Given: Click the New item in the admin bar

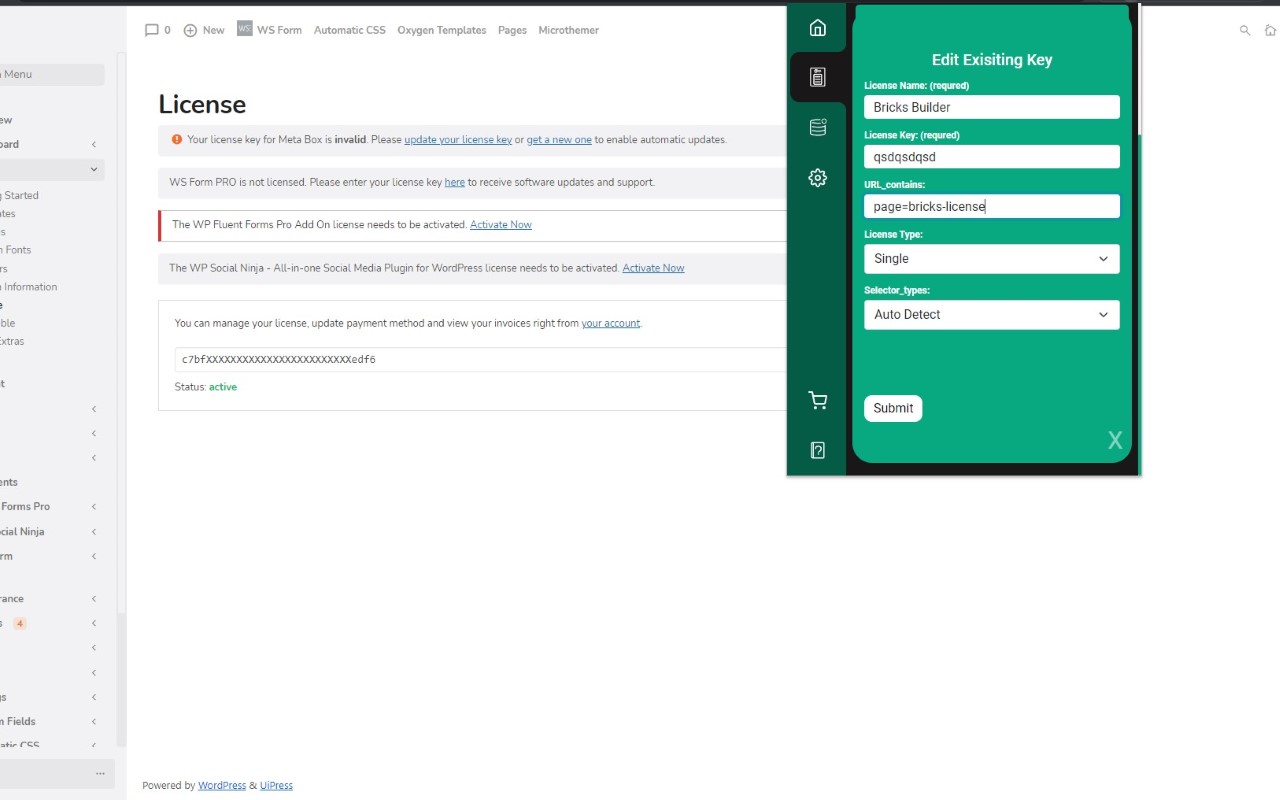Looking at the screenshot, I should click(x=213, y=30).
